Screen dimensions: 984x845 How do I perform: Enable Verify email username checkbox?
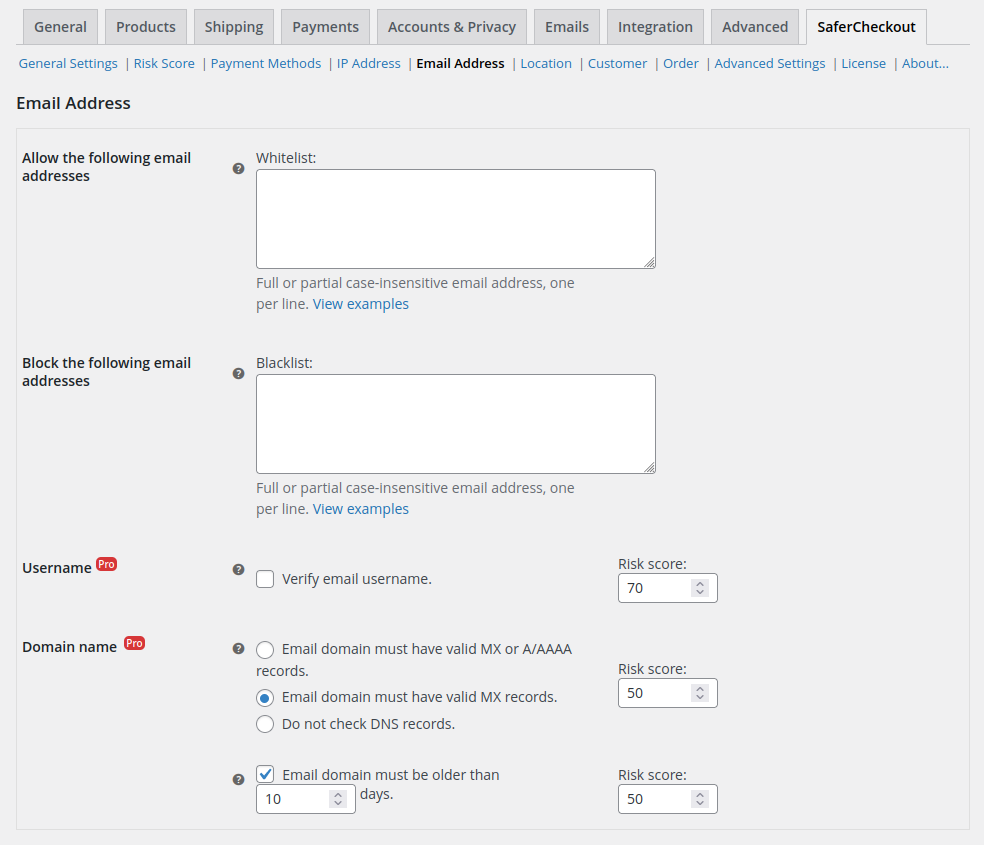[265, 579]
